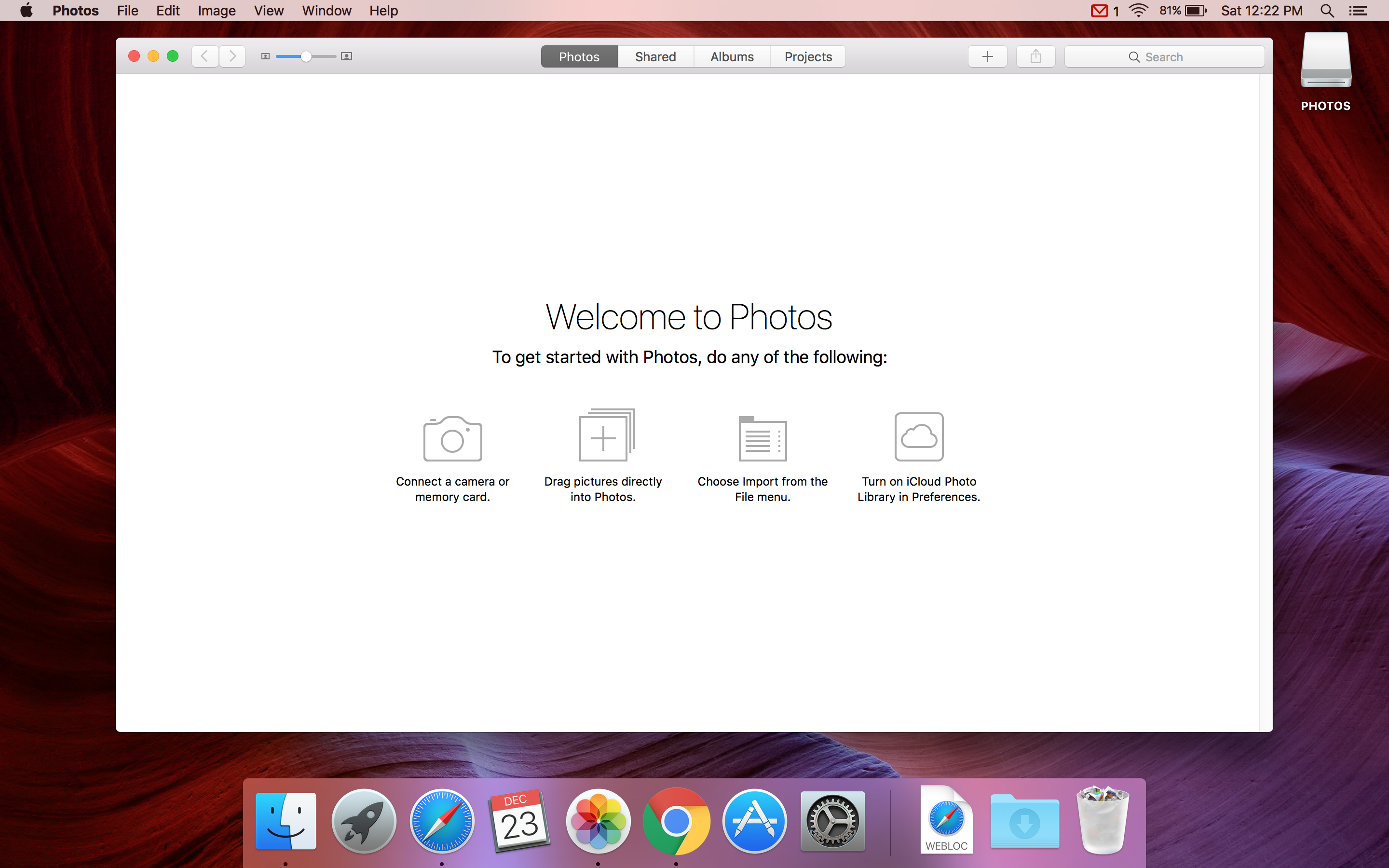Open the Downloads folder in the Dock

pos(1024,822)
